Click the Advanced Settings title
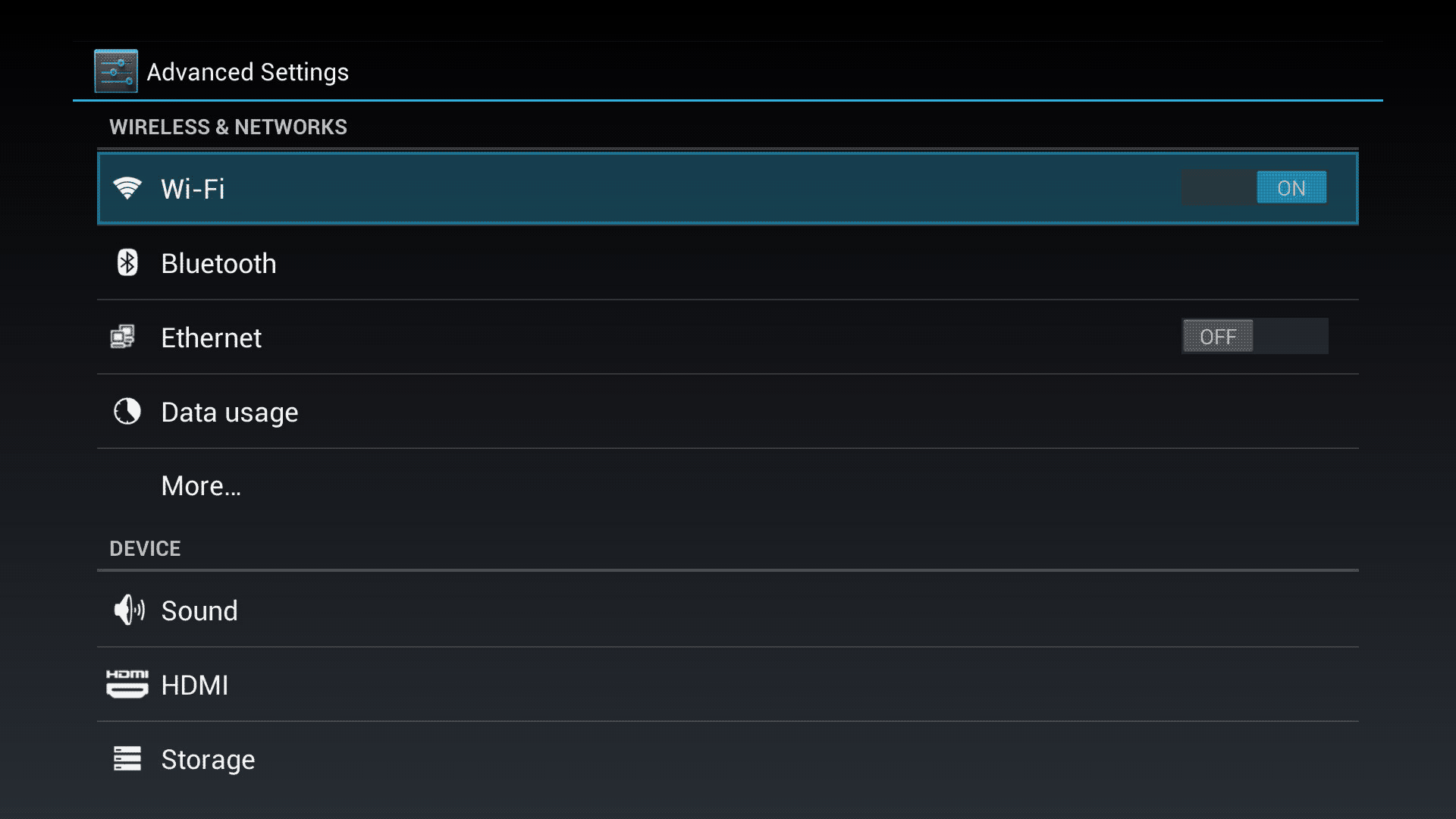Screen dimensions: 1456x819 click(x=247, y=72)
